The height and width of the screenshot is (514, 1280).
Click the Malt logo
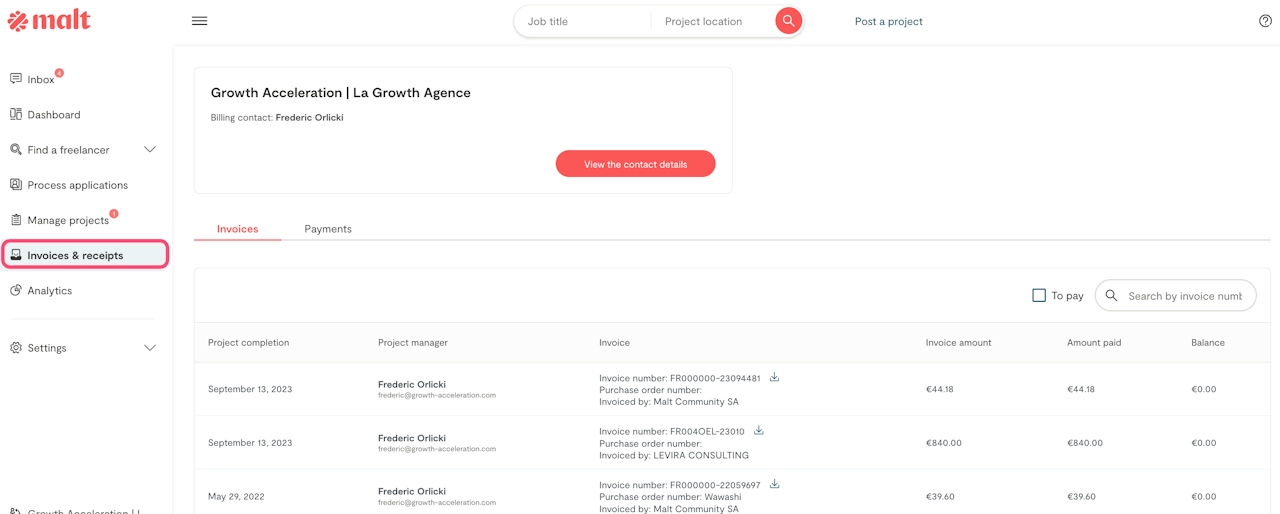(49, 20)
